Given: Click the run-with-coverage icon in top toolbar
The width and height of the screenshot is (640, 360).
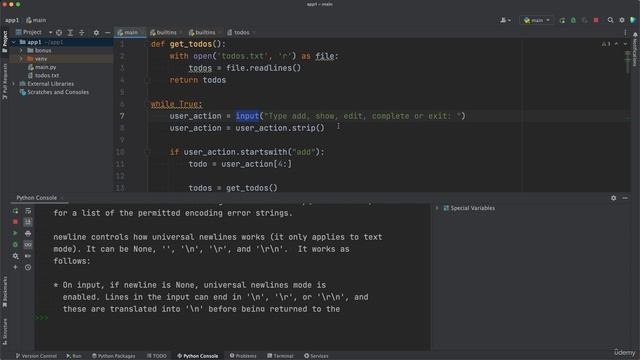Looking at the screenshot, I should click(x=584, y=20).
